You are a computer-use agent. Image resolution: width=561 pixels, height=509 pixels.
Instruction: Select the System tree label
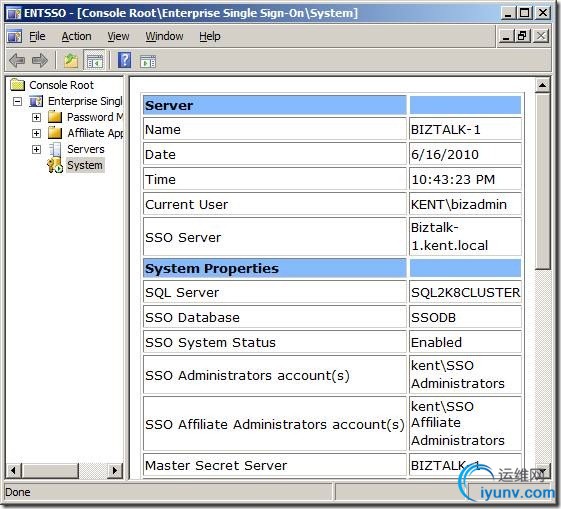tap(85, 165)
